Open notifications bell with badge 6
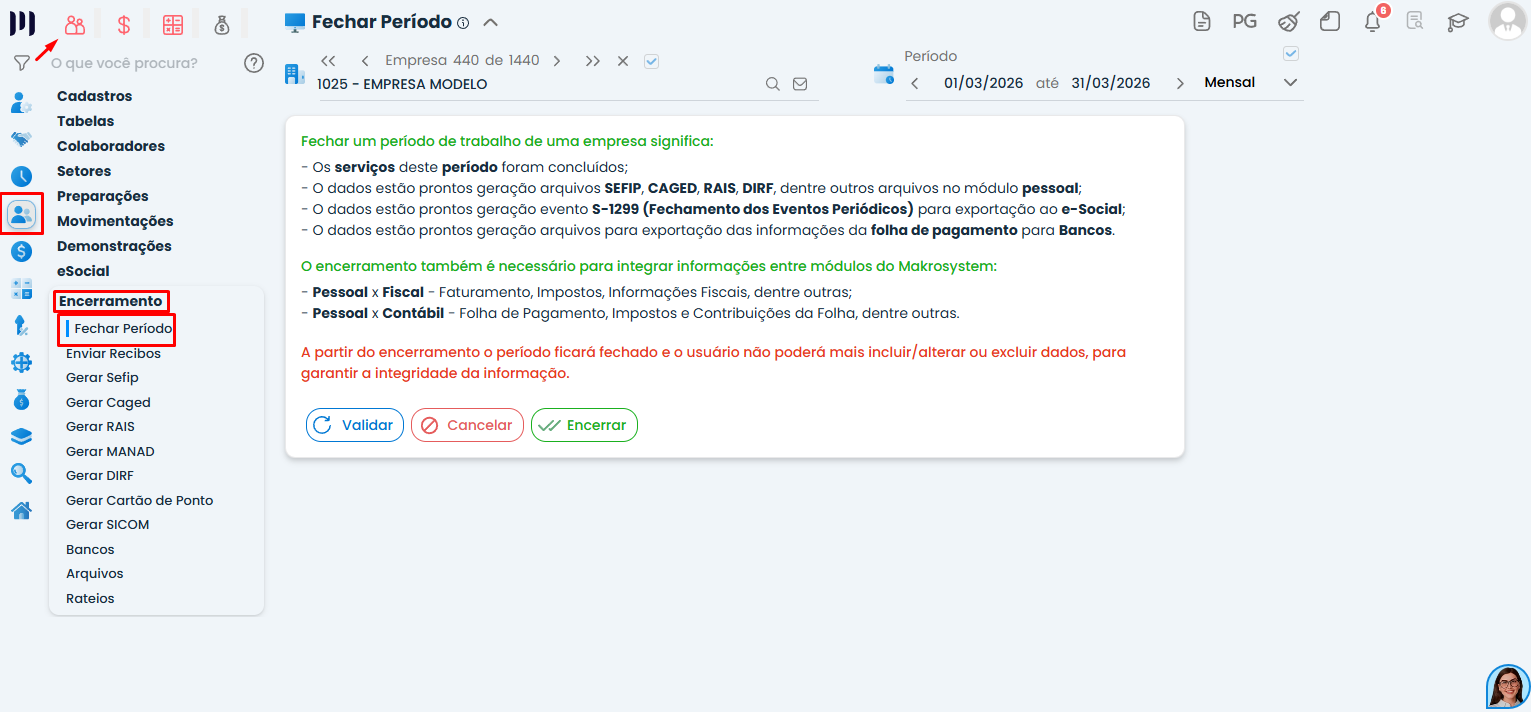This screenshot has height=712, width=1531. pyautogui.click(x=1374, y=21)
